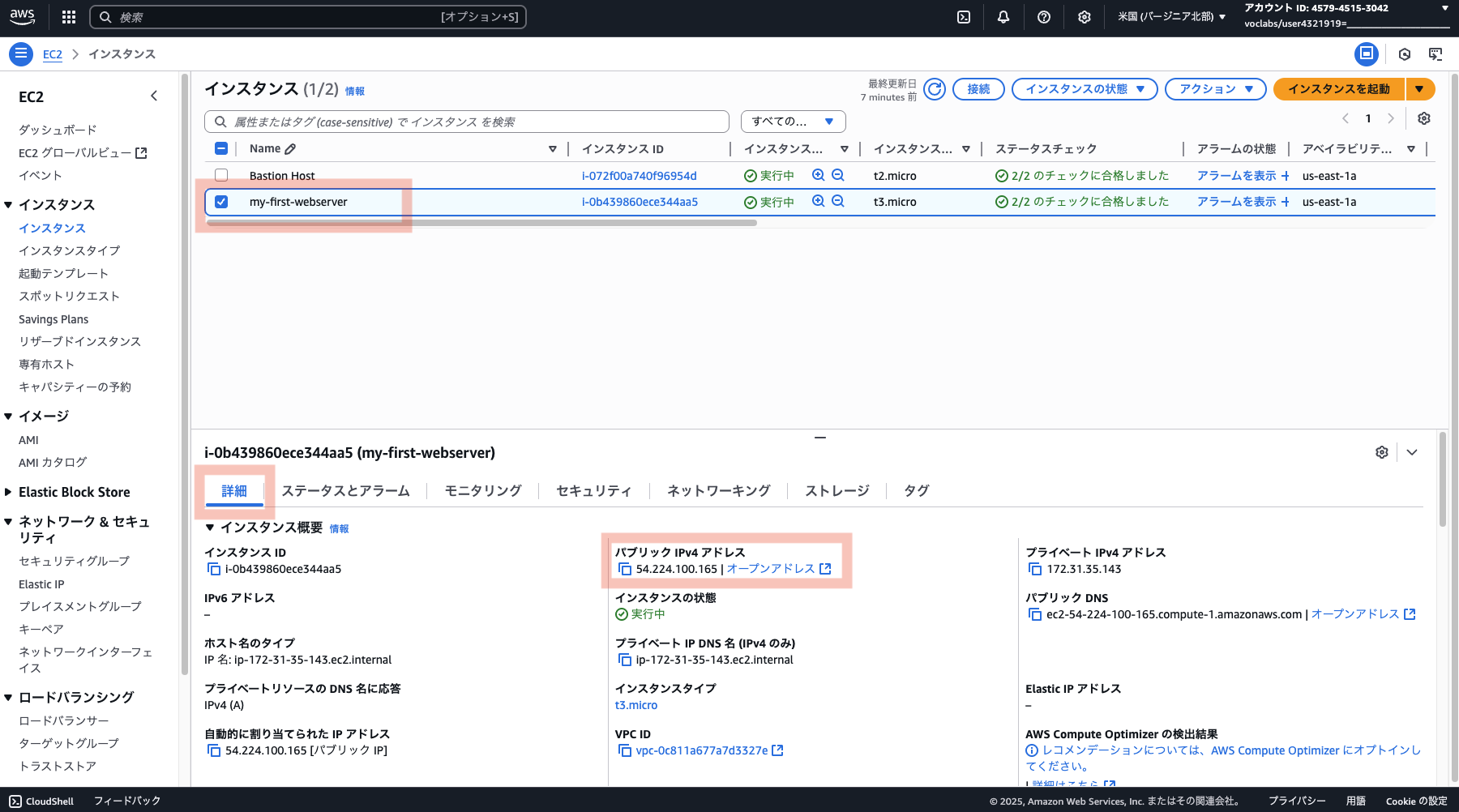The width and height of the screenshot is (1459, 812).
Task: Open the region selector dropdown
Action: [1172, 17]
